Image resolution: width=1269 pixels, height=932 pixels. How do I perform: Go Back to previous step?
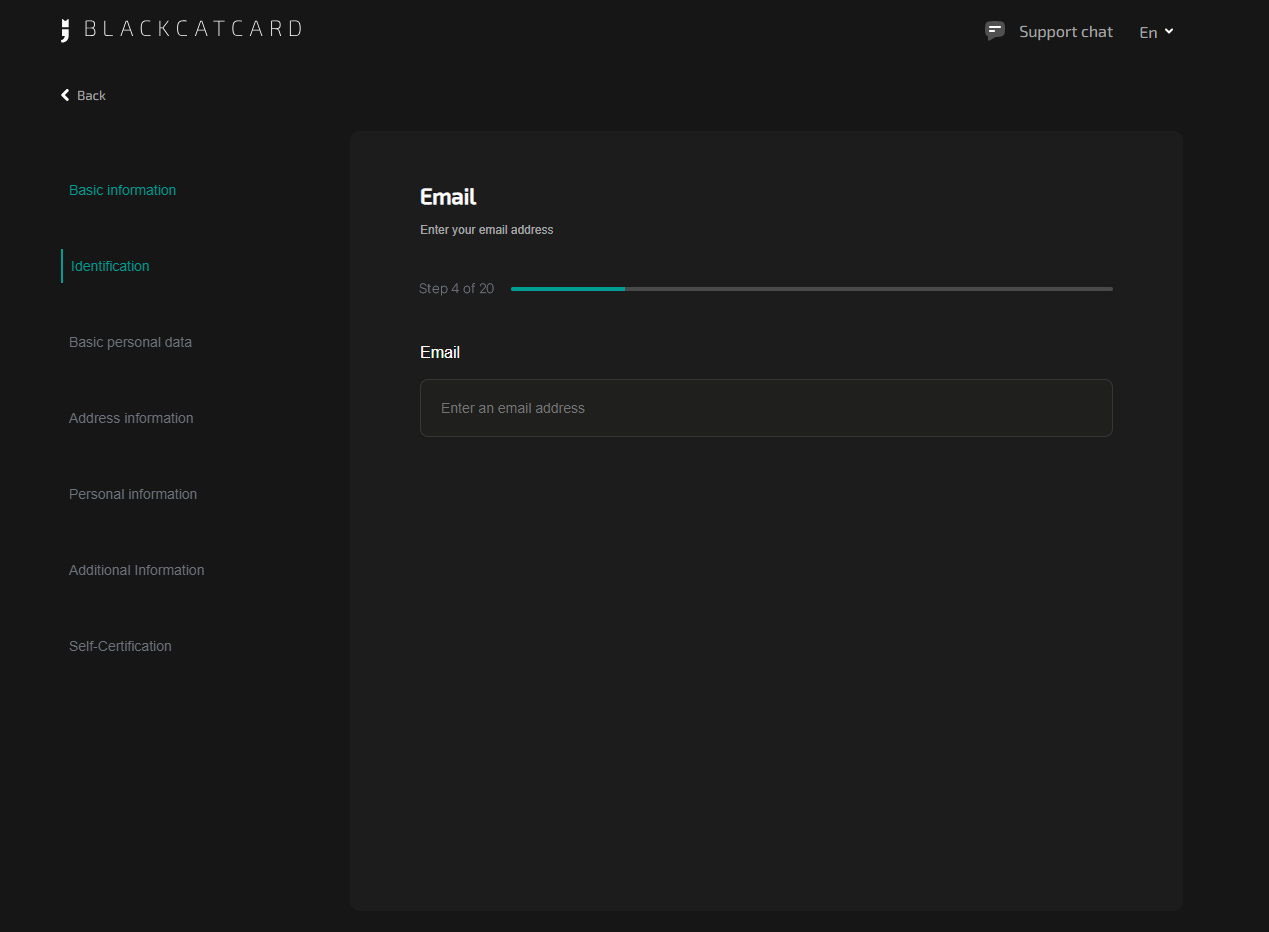pyautogui.click(x=83, y=95)
